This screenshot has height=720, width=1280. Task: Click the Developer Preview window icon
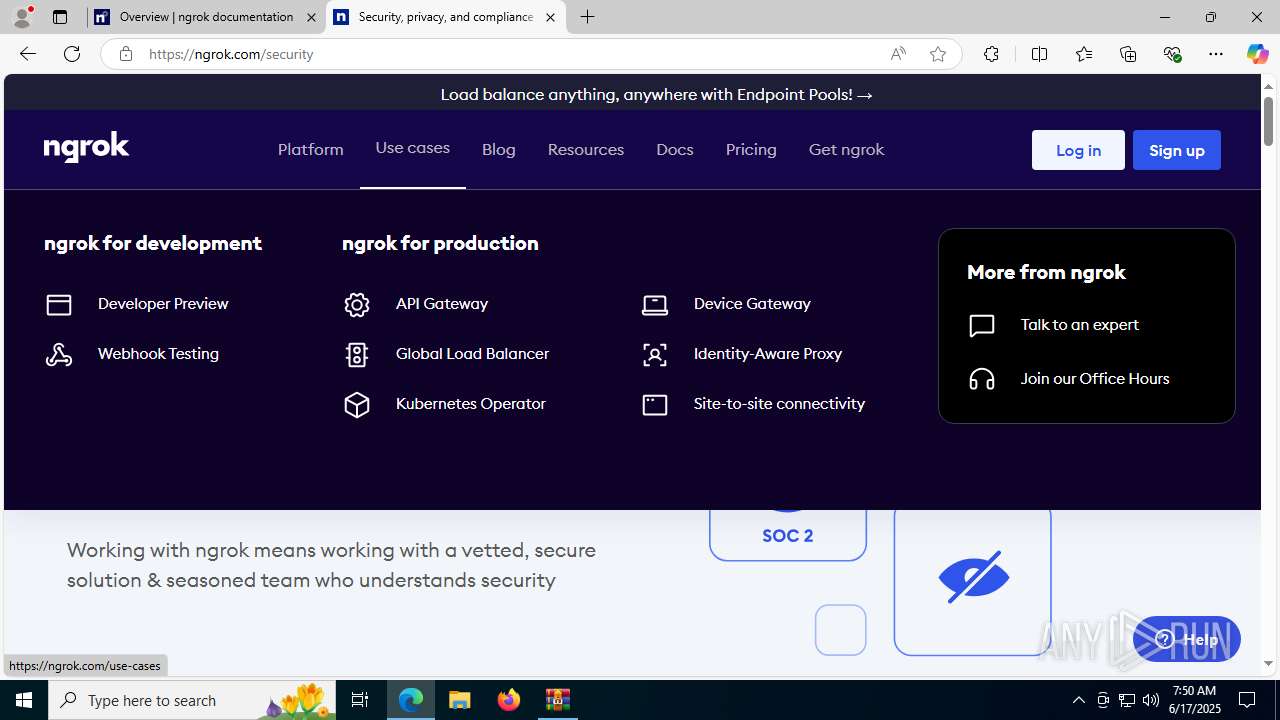point(59,304)
